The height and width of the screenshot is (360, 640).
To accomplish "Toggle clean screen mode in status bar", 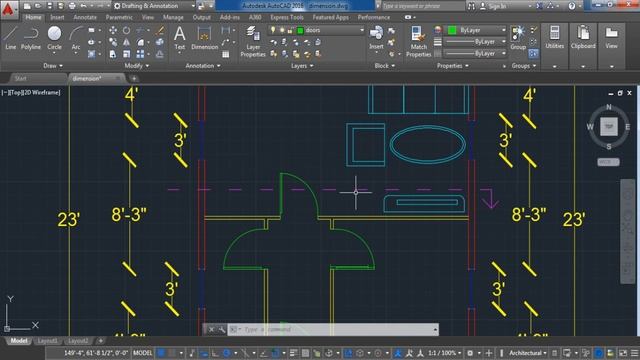I will tap(623, 353).
